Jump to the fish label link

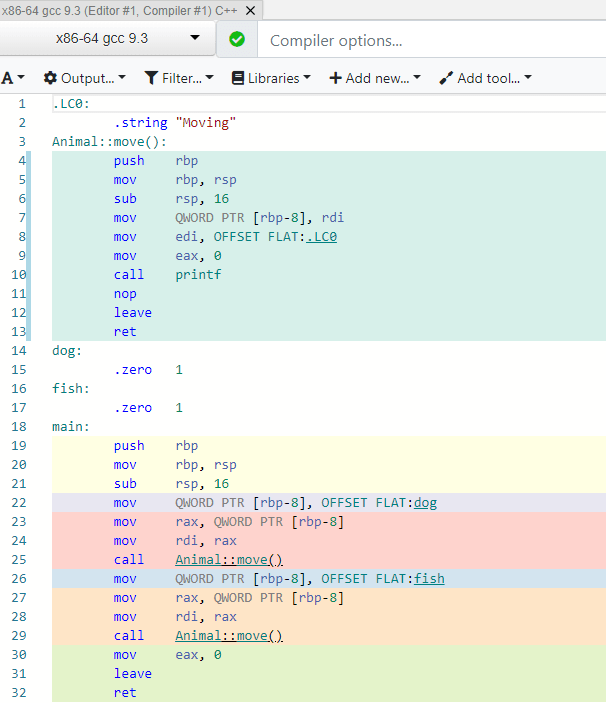428,579
